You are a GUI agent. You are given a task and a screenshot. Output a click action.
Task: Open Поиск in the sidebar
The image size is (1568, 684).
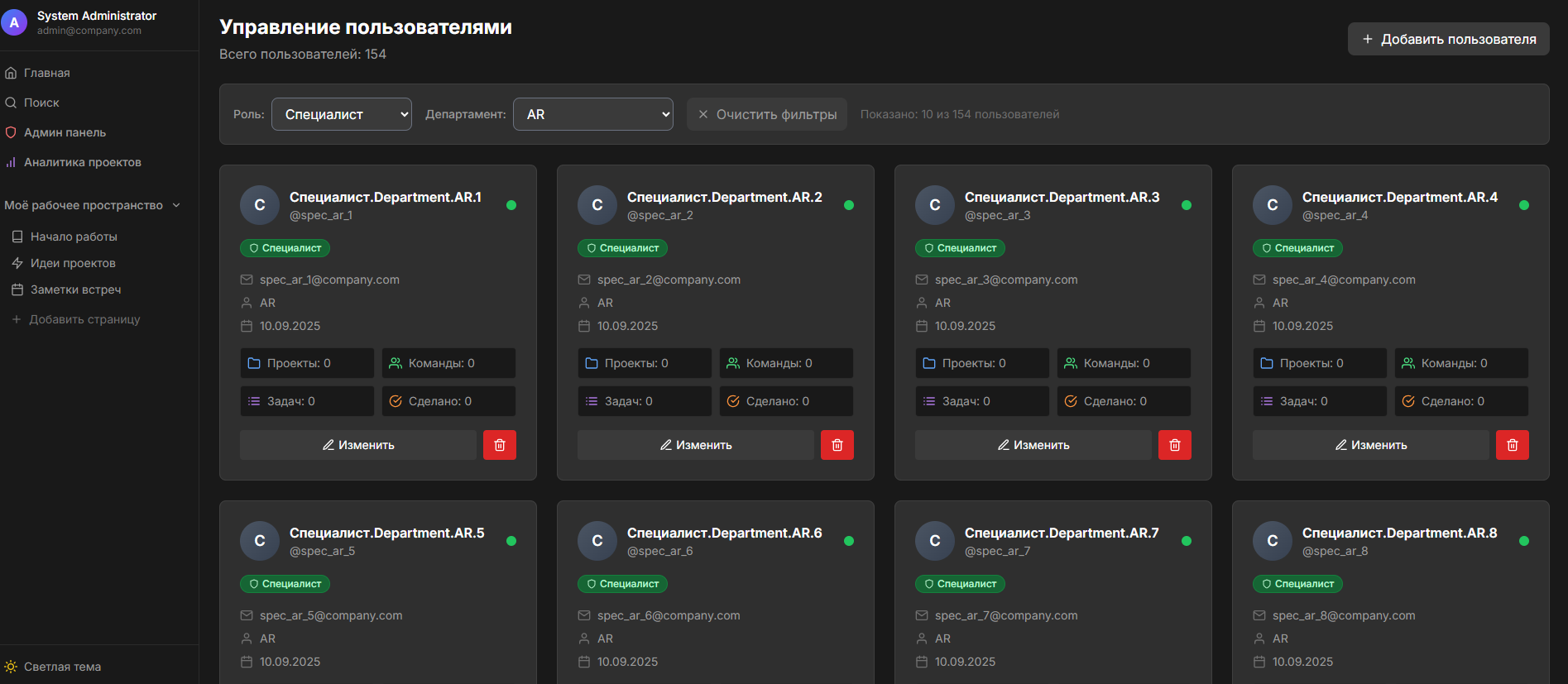coord(41,103)
